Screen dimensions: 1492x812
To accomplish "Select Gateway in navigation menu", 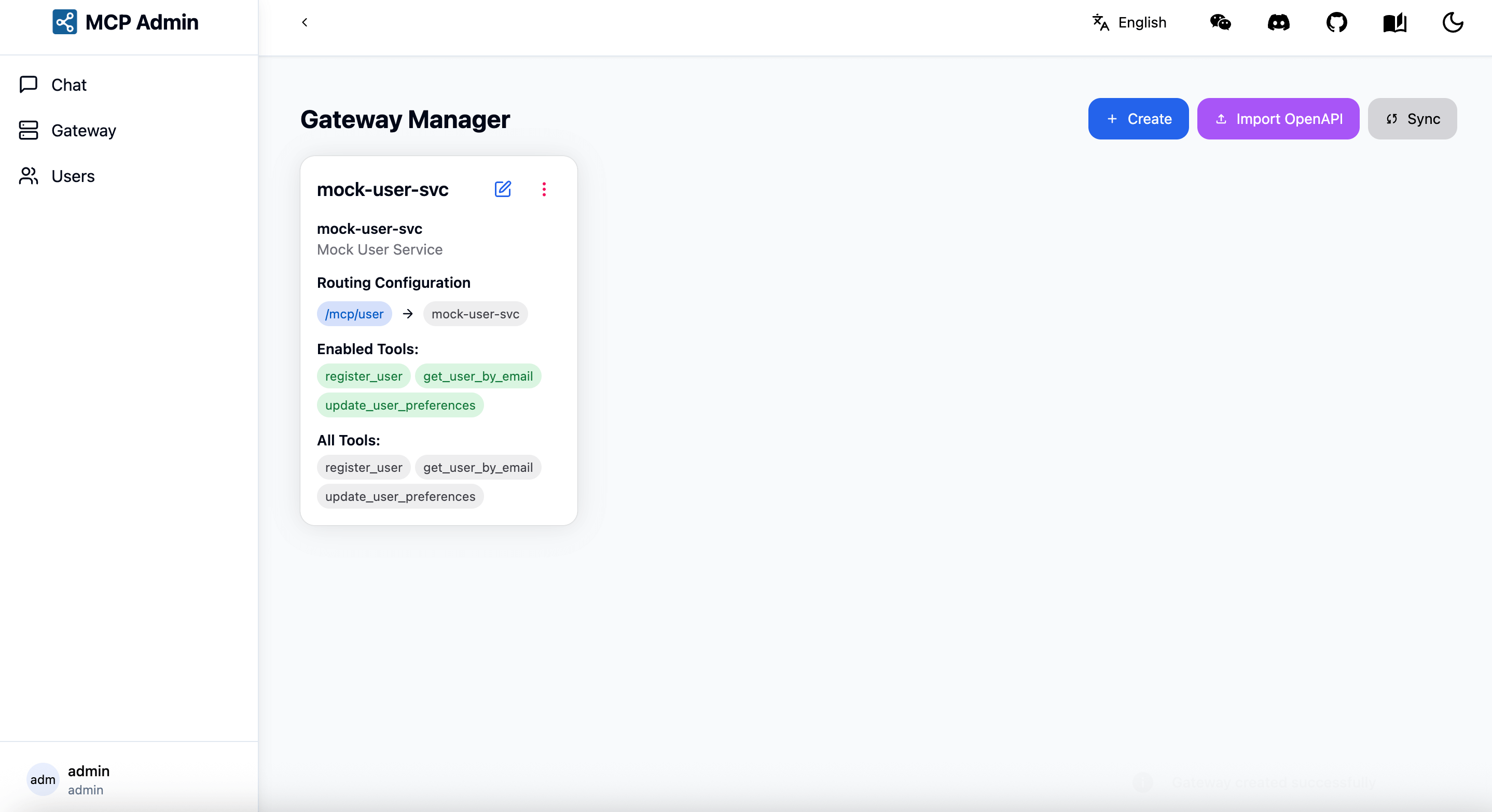I will tap(84, 130).
